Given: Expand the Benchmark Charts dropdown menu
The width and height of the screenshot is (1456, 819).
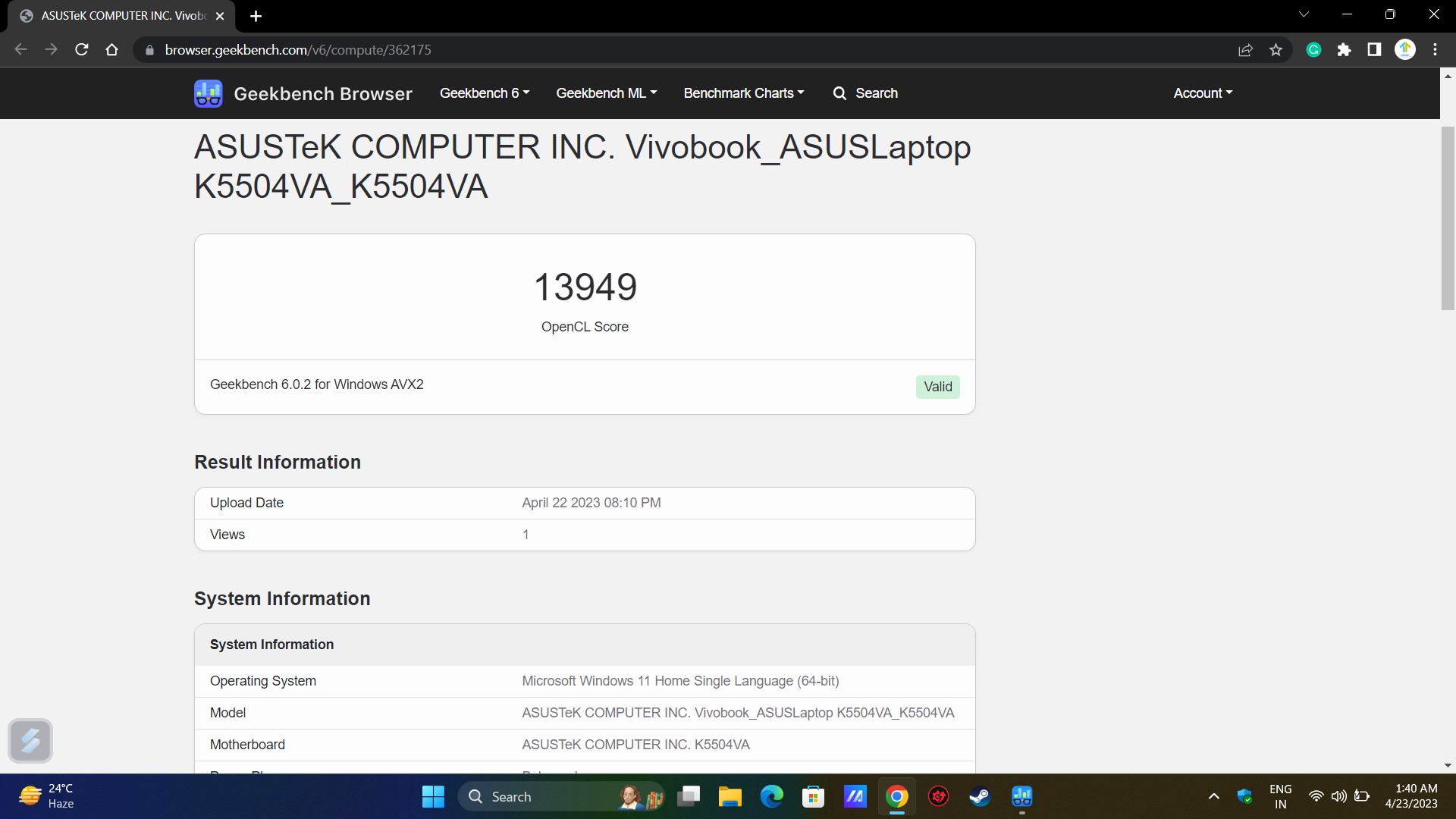Looking at the screenshot, I should [x=744, y=93].
